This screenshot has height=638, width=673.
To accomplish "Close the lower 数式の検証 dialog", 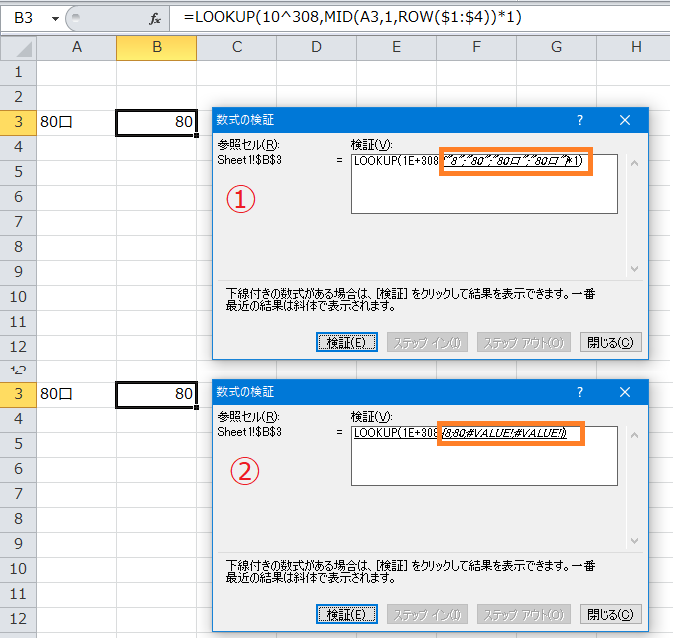I will pyautogui.click(x=625, y=392).
